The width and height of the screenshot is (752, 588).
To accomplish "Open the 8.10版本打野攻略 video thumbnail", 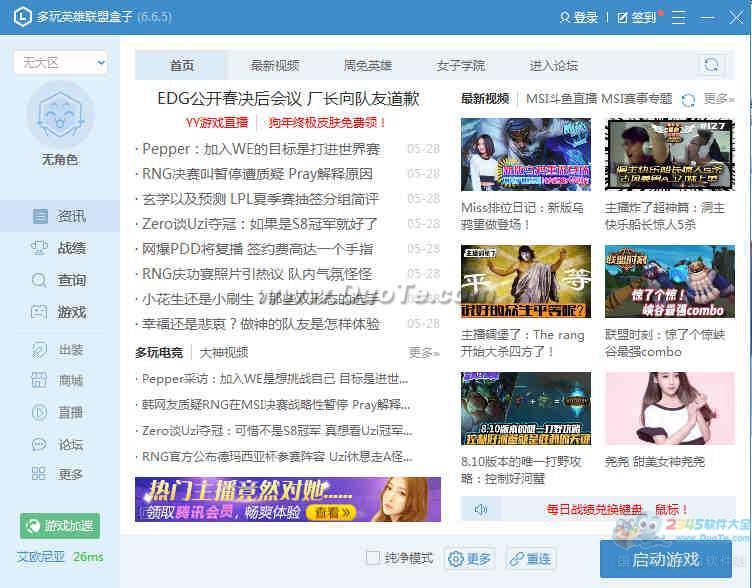I will [x=526, y=408].
